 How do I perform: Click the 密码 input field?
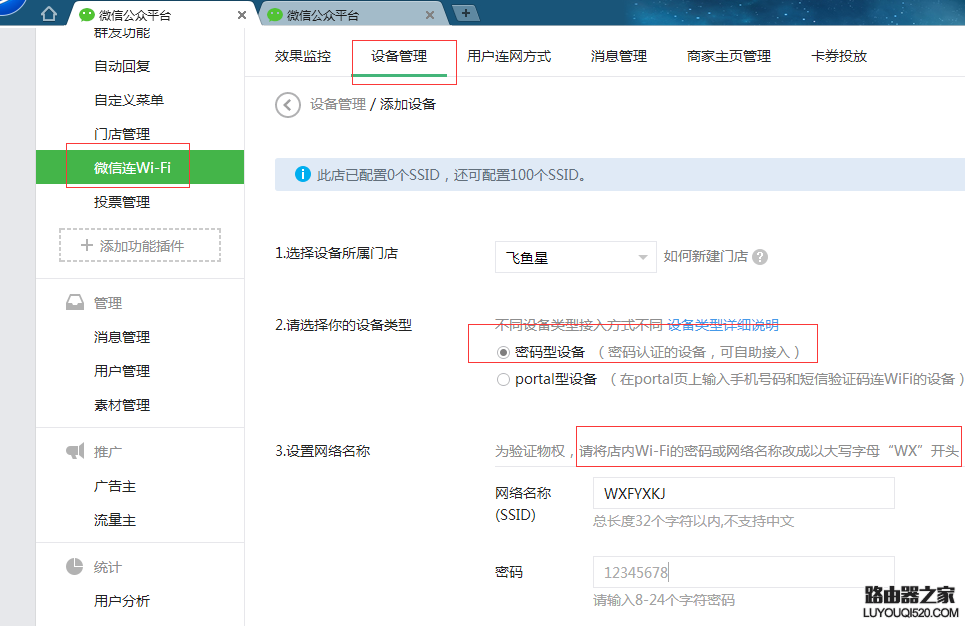(743, 572)
